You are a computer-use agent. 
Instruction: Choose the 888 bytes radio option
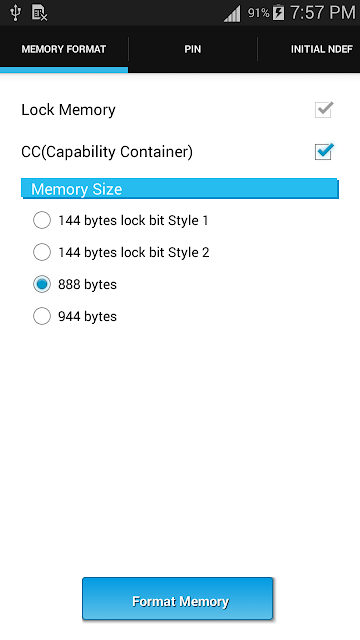[75, 284]
